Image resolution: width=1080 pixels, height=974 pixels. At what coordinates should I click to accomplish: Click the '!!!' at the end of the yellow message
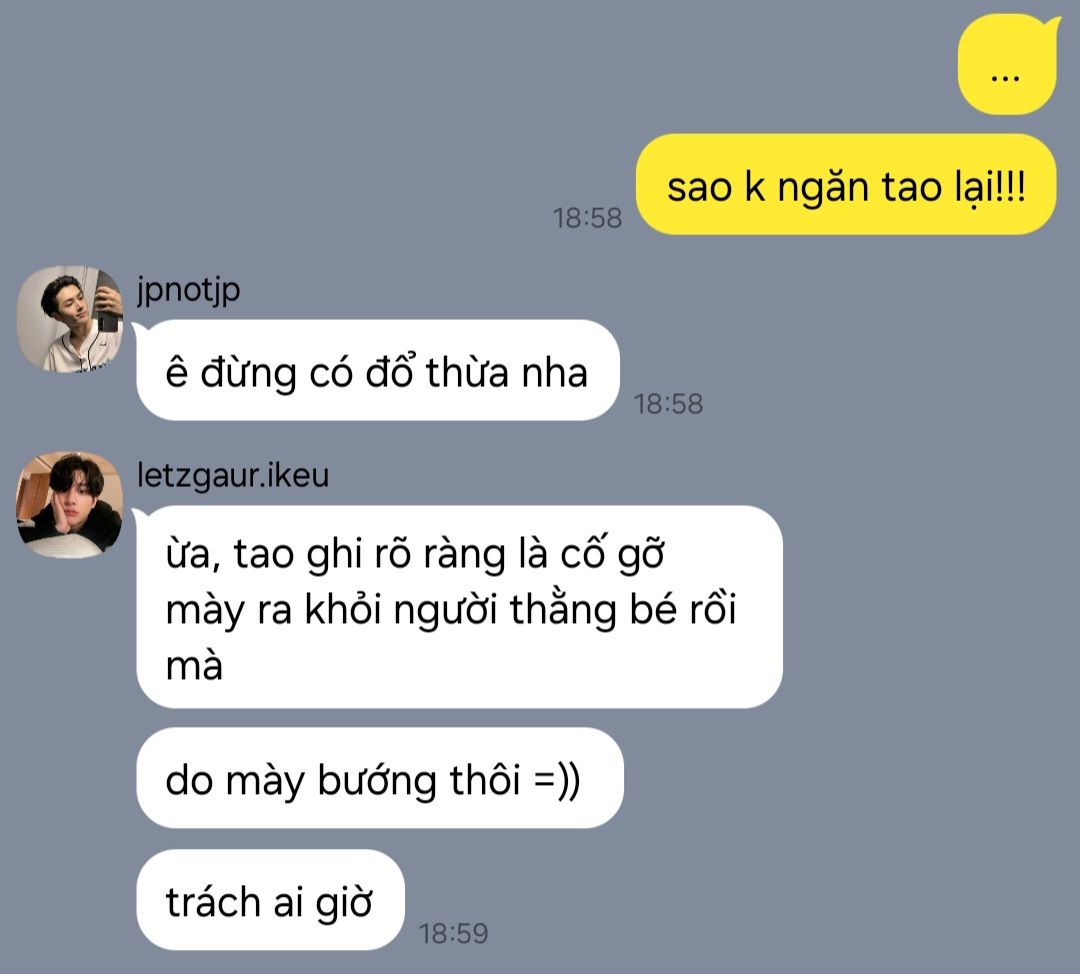click(x=1010, y=185)
